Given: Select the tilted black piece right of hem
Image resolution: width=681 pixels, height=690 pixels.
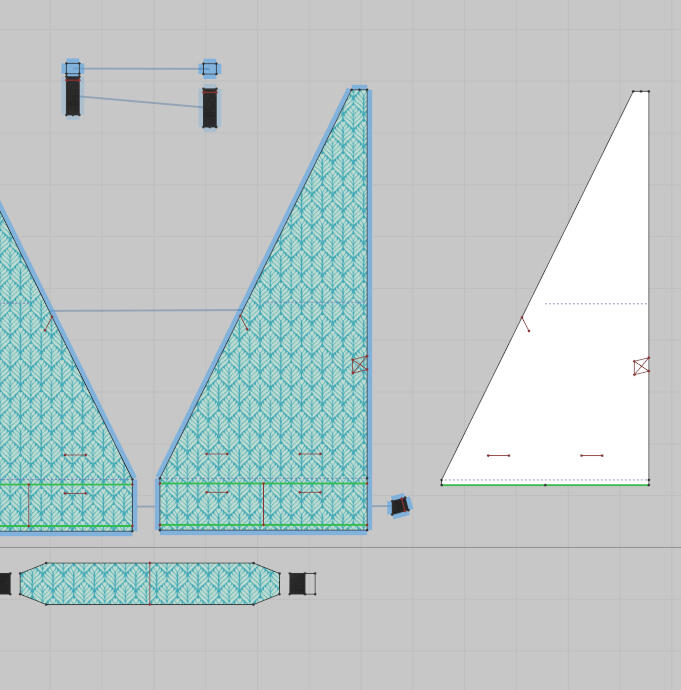Looking at the screenshot, I should coord(399,506).
